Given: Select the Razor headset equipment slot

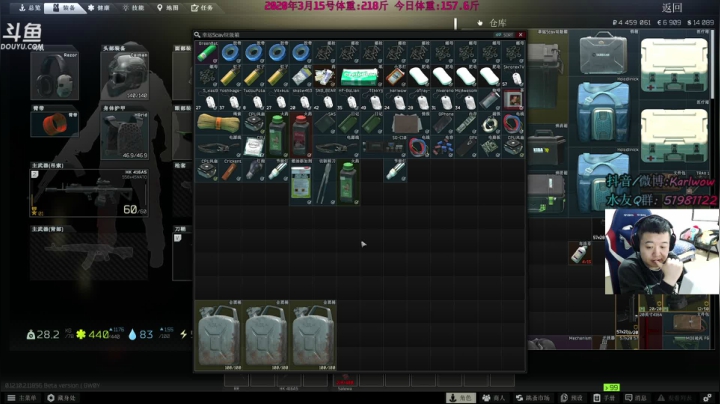Looking at the screenshot, I should point(55,75).
